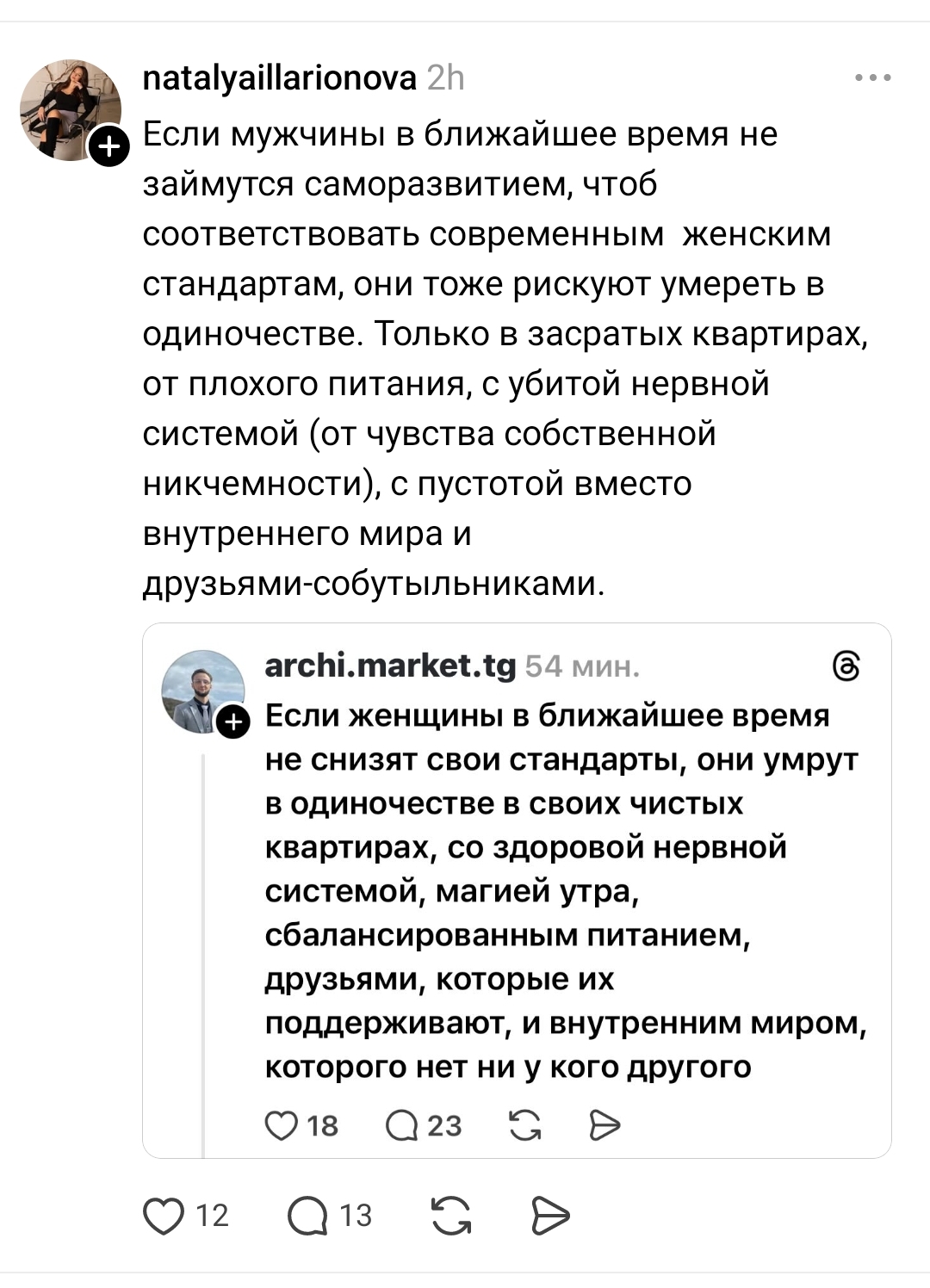Follow natalyaillarionova using plus badge

point(109,147)
